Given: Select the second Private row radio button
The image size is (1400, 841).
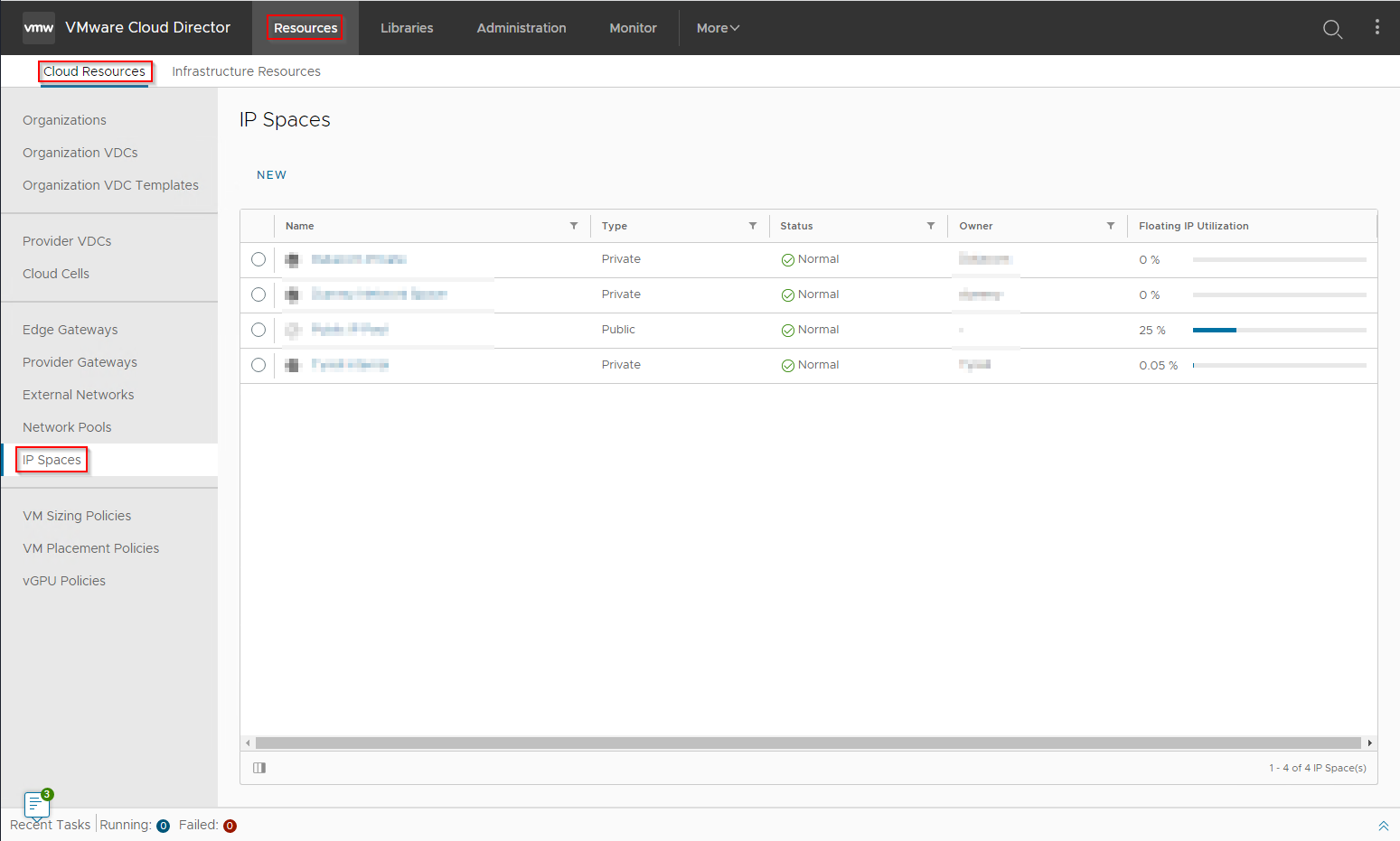Looking at the screenshot, I should pos(258,294).
